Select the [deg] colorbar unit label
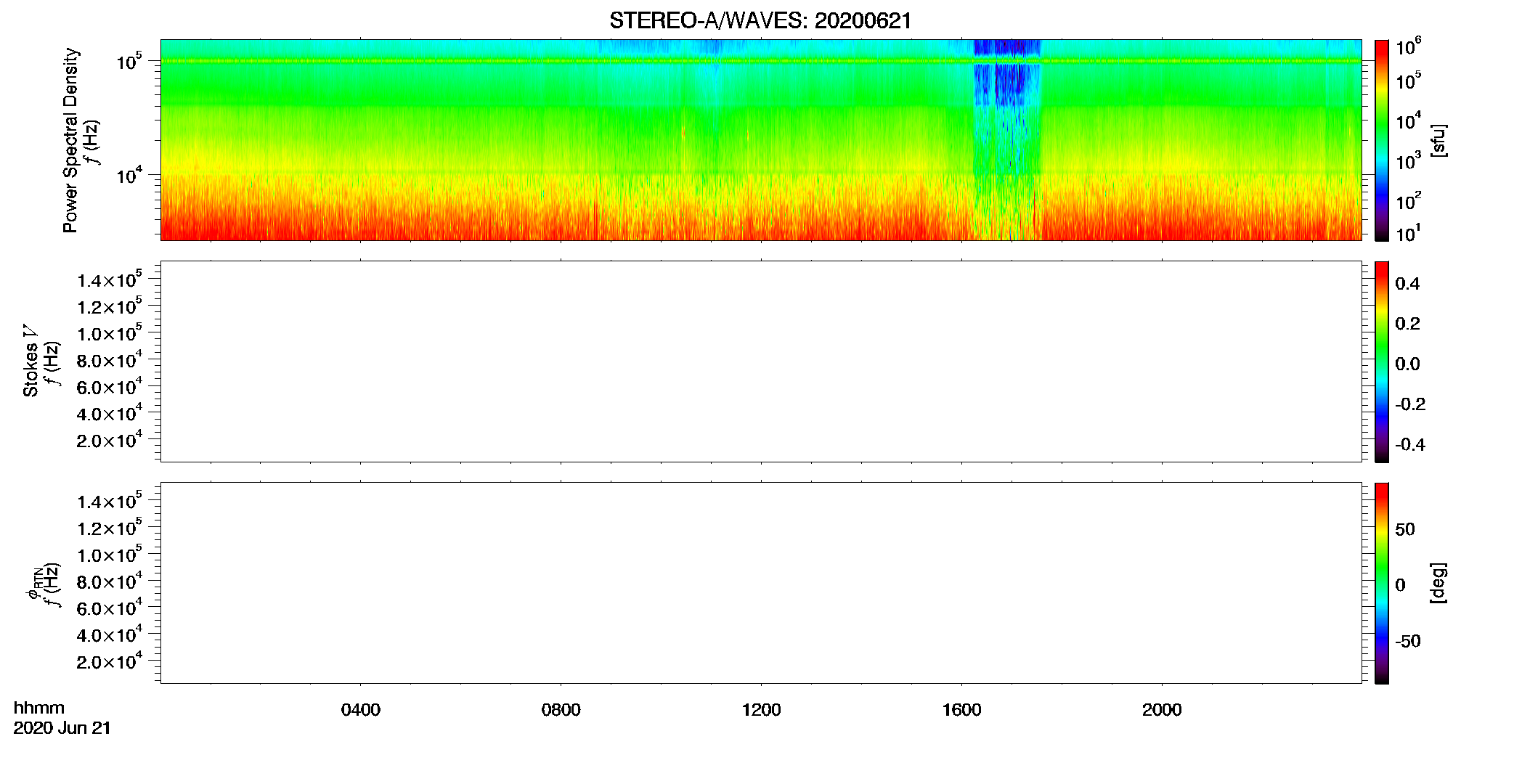This screenshot has width=1522, height=784. coord(1438,583)
